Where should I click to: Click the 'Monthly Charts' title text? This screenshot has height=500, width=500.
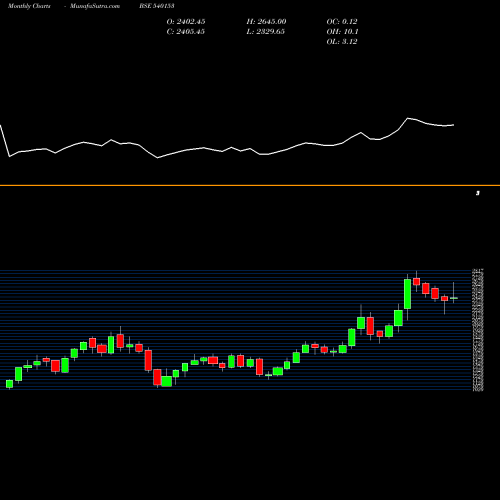coord(29,6)
